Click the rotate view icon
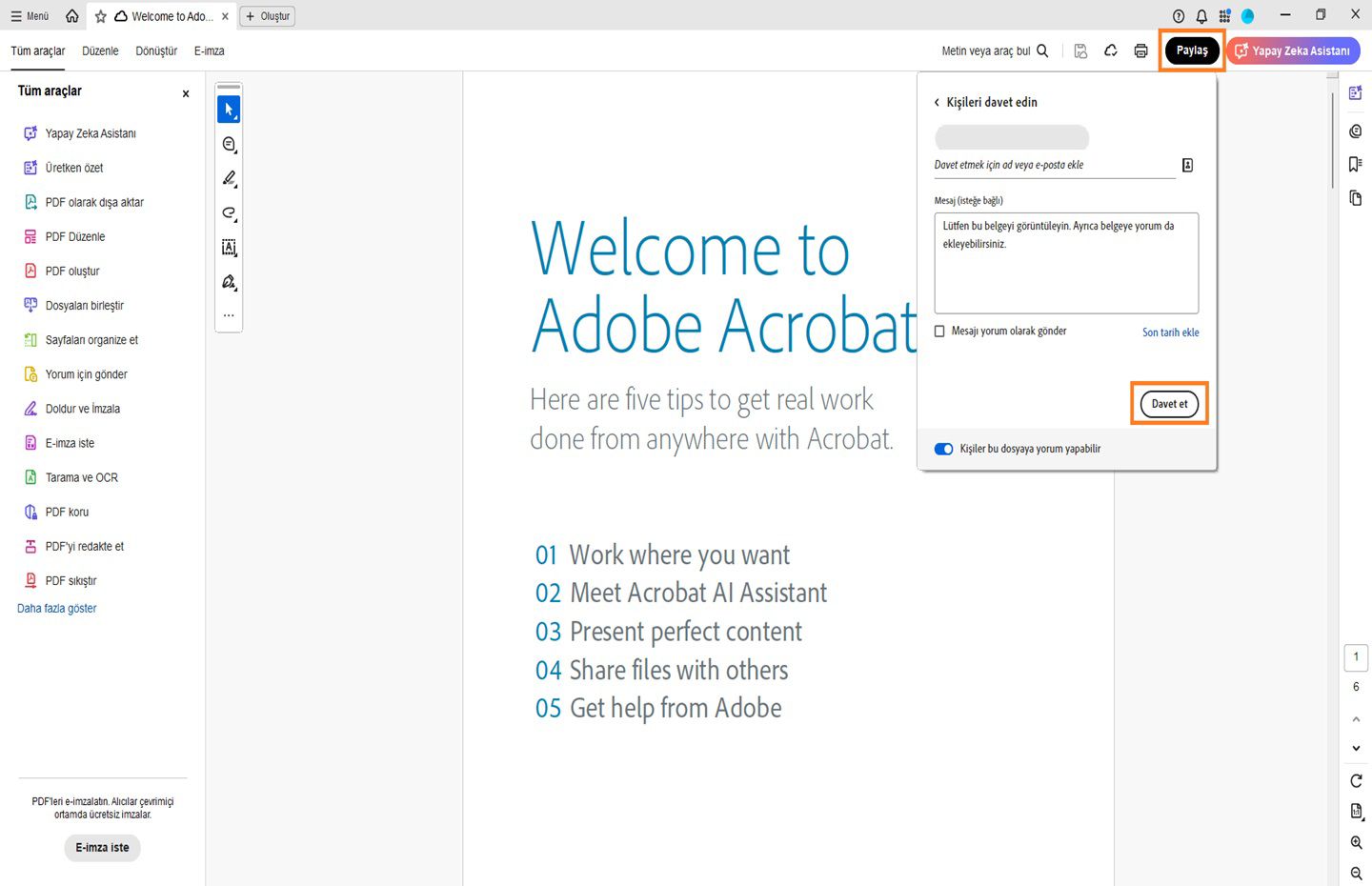 (x=1356, y=781)
